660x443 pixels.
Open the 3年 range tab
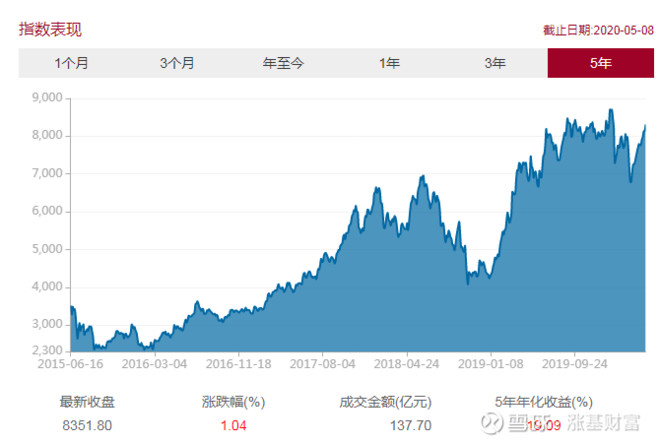[x=495, y=63]
